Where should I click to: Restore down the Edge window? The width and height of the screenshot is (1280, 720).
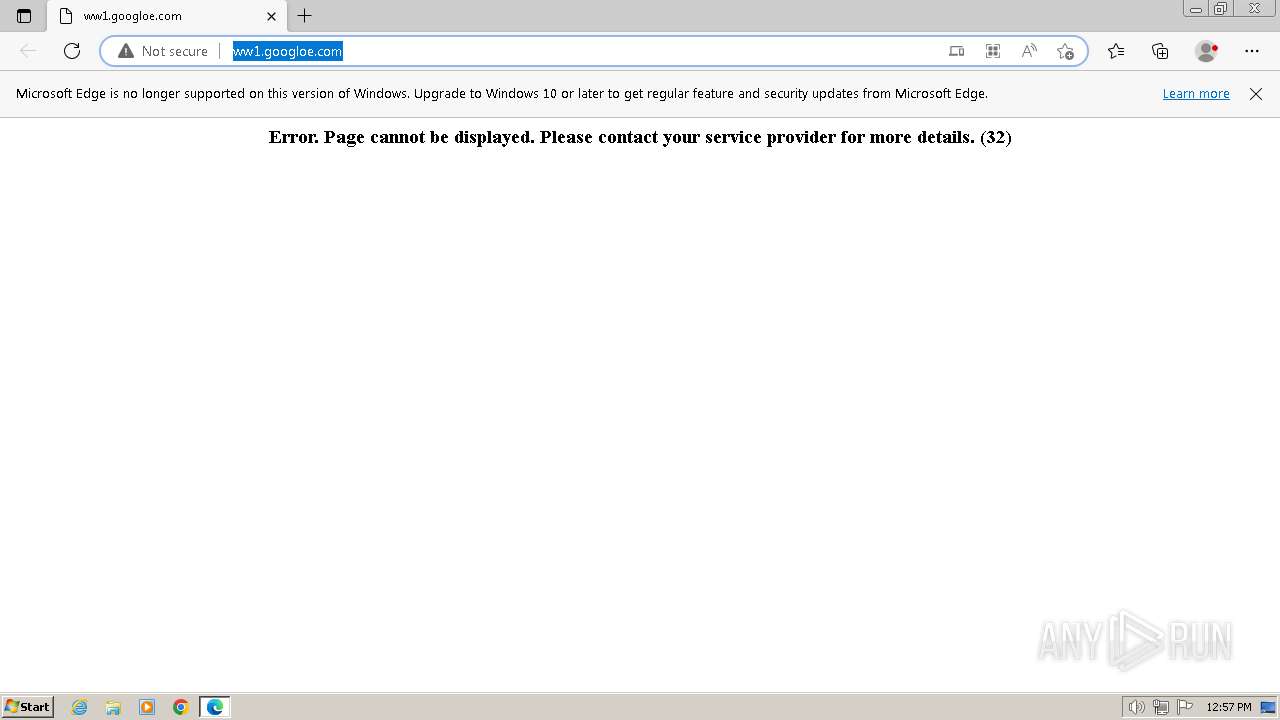pyautogui.click(x=1221, y=9)
